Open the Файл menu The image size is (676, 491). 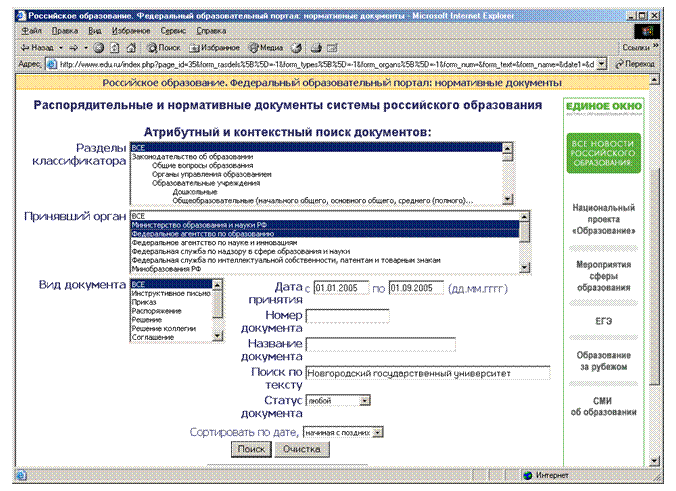click(31, 31)
